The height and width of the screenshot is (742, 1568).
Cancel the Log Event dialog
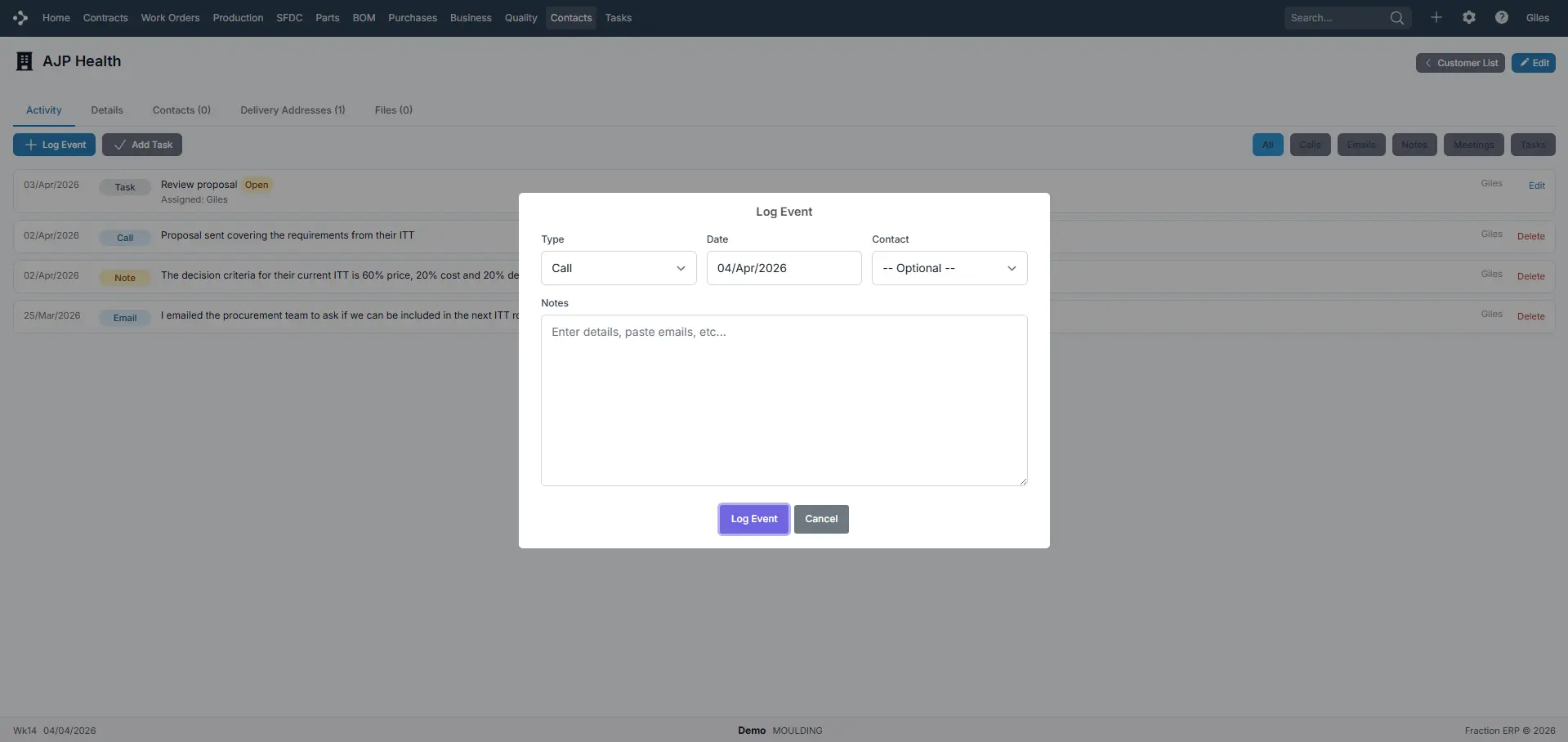click(x=820, y=519)
